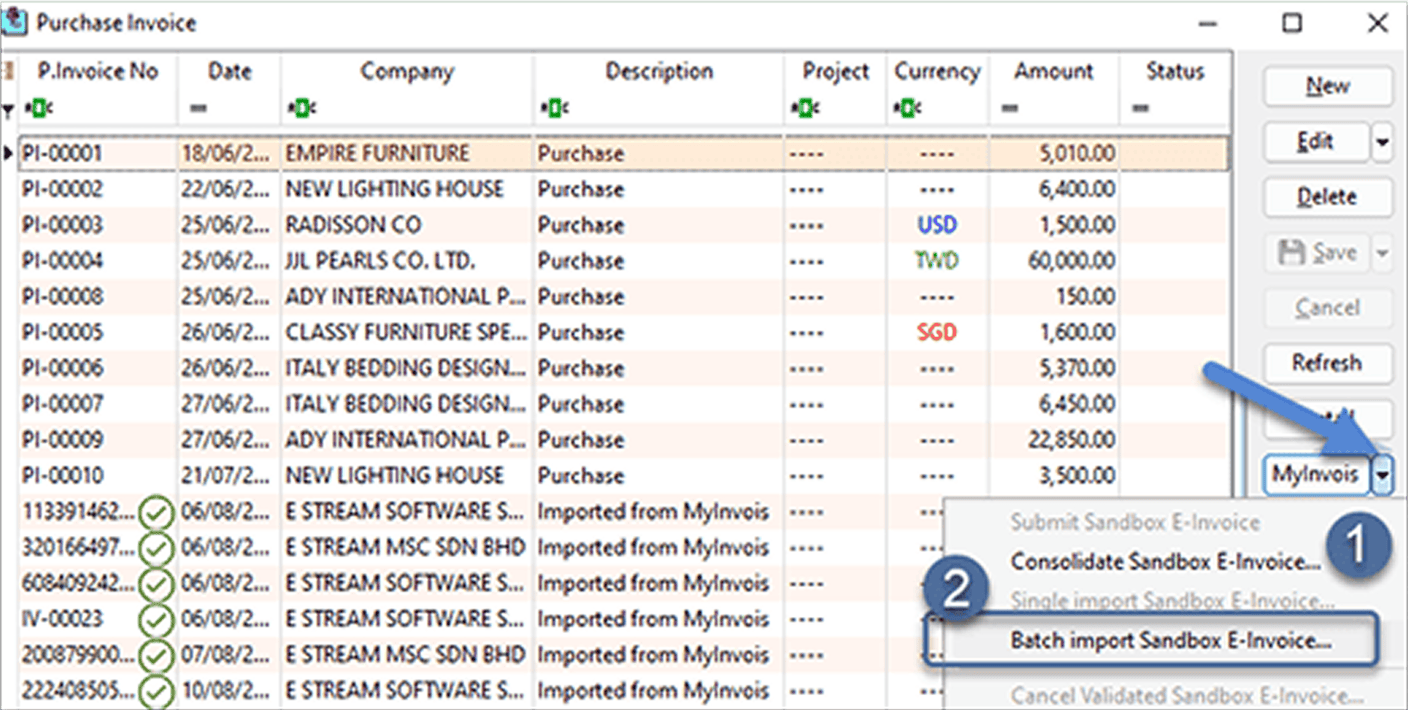Click validated checkmark icon on row 320166497
Image resolution: width=1408 pixels, height=710 pixels.
coord(157,549)
